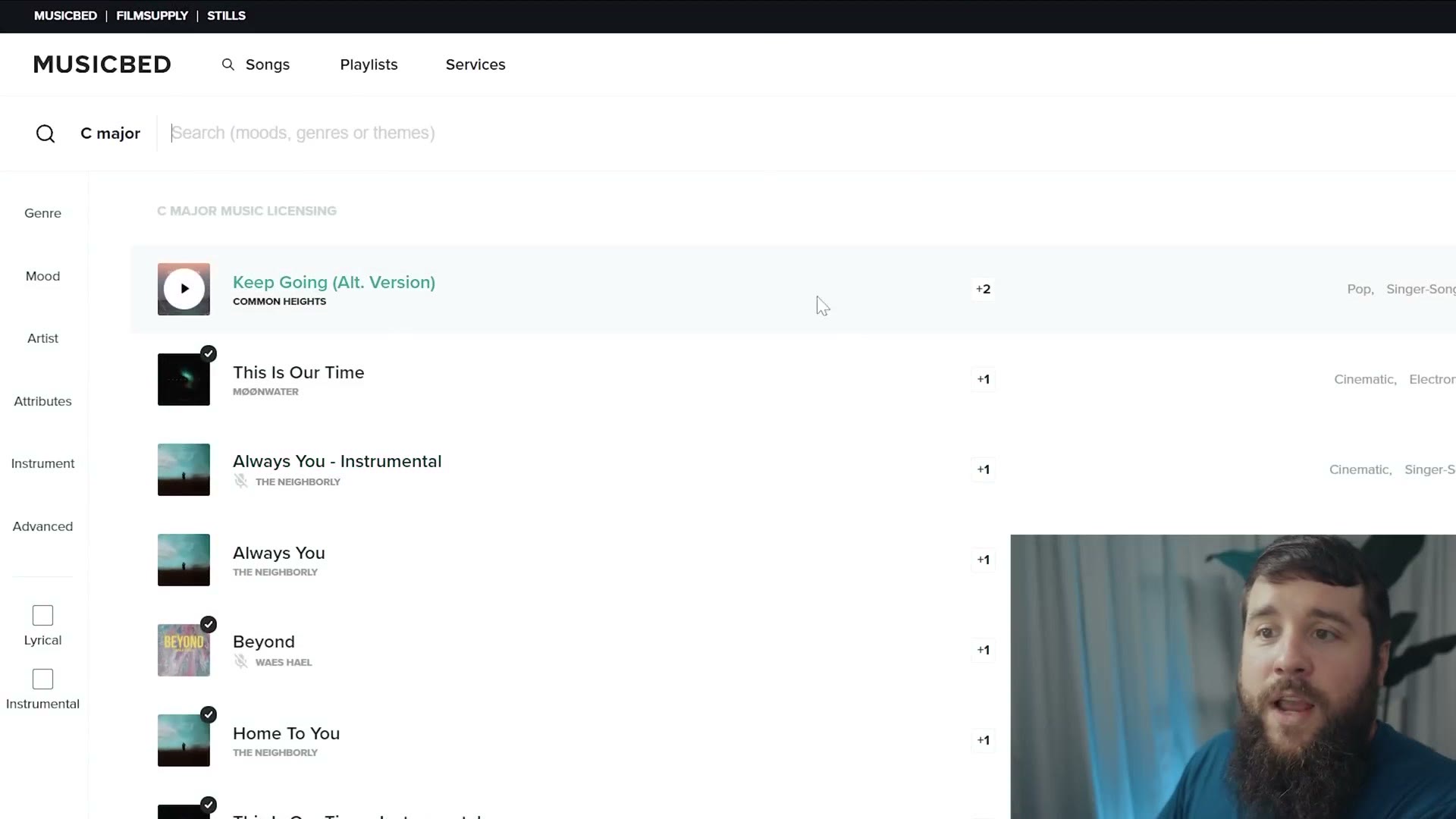
Task: Open the Keep Going (Alt. Version) song title
Action: 334,282
